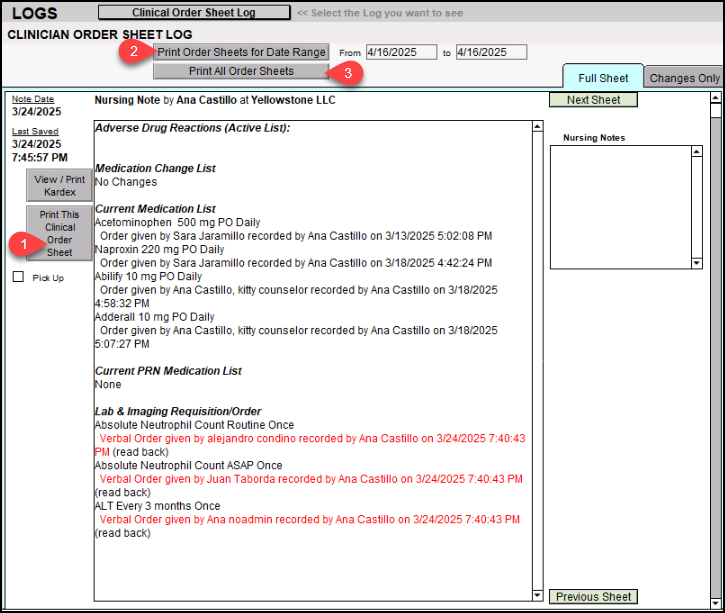The image size is (725, 613).
Task: Switch to the Full Sheet tab
Action: pos(603,78)
